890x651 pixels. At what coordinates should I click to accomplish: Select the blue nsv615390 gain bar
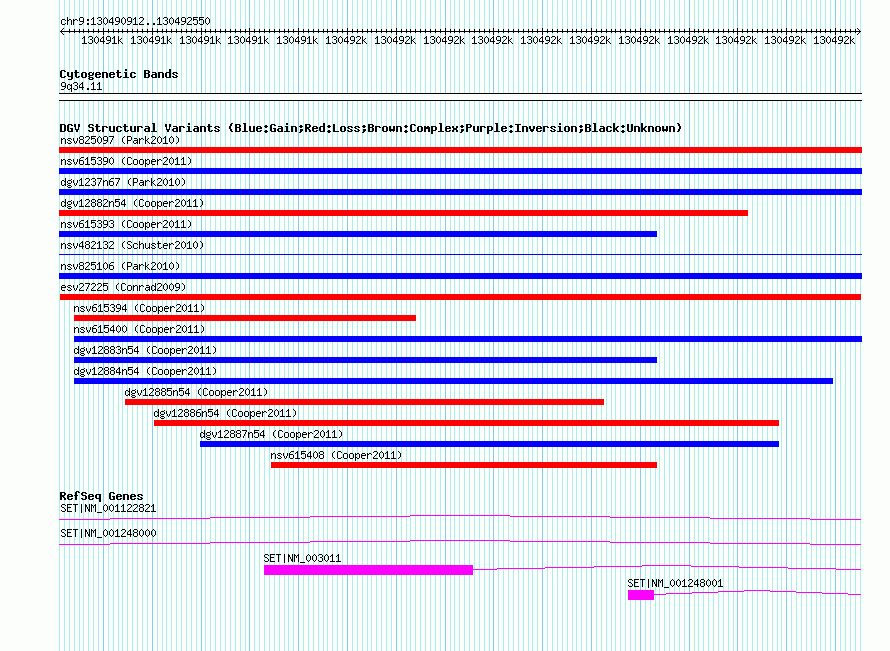[460, 171]
